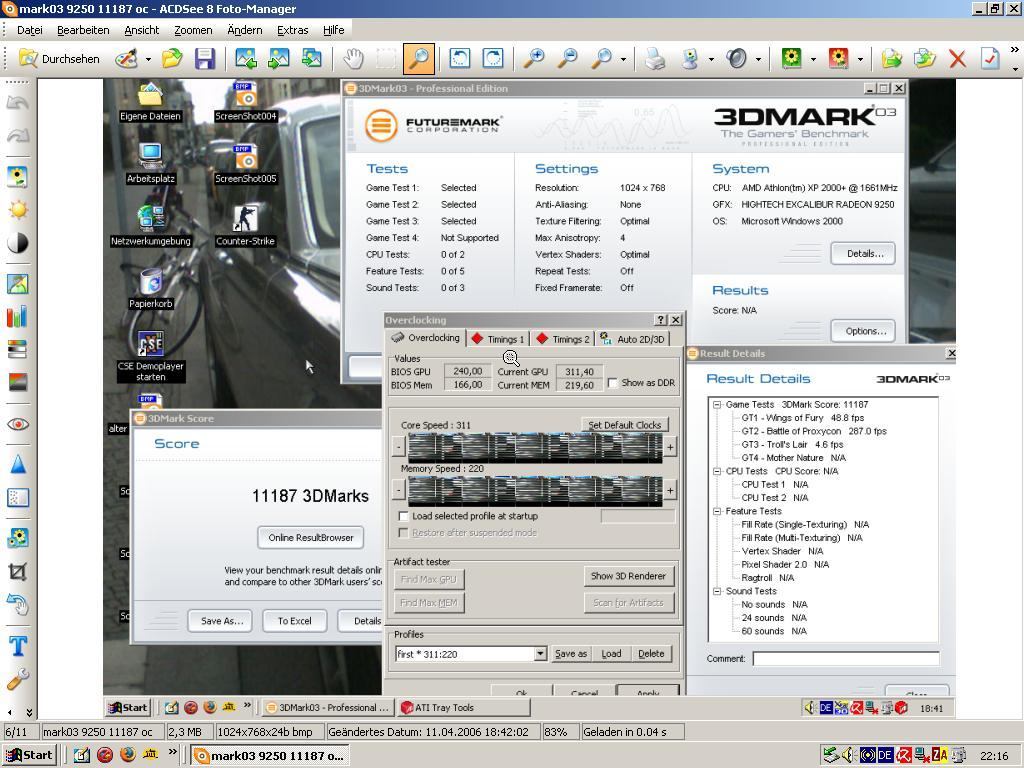This screenshot has height=768, width=1024.
Task: Open the Hilfe menu
Action: 333,30
